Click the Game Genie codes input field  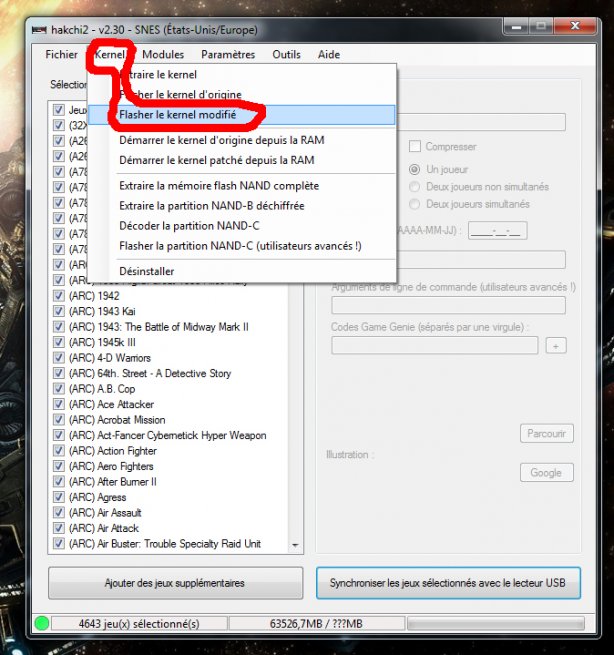click(x=434, y=346)
